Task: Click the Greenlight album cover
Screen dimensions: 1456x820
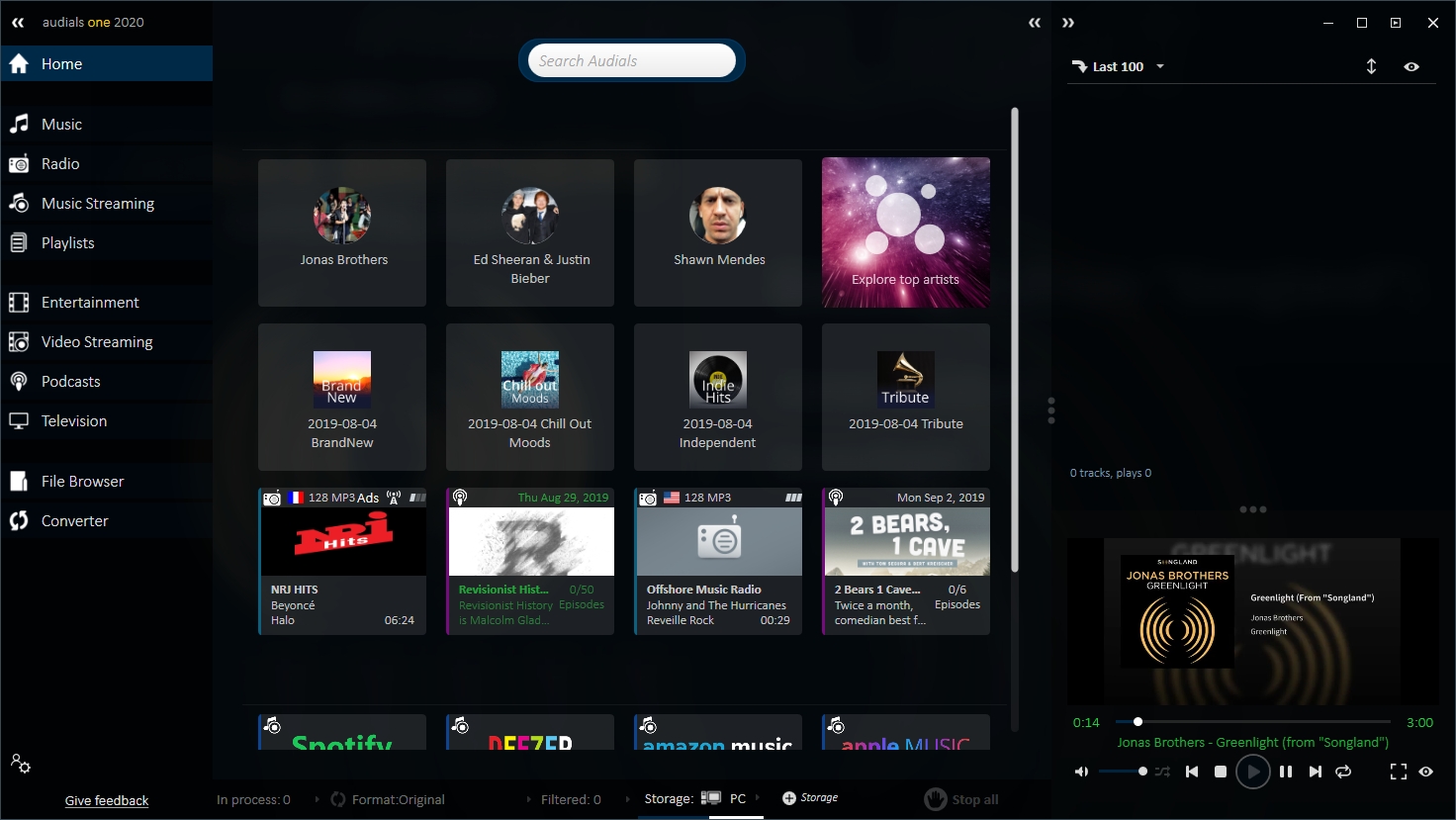Action: coord(1177,611)
